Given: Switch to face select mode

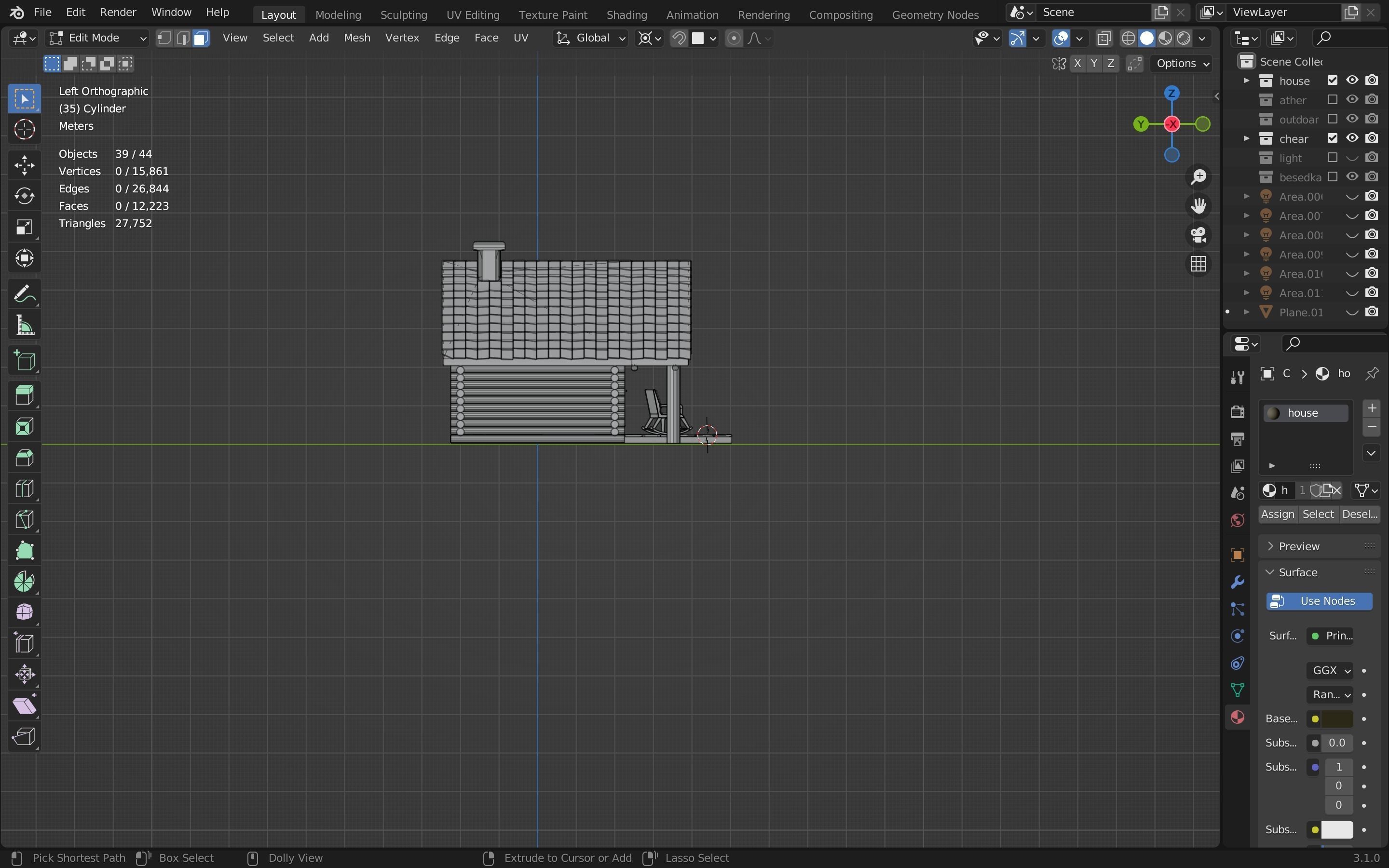Looking at the screenshot, I should (x=200, y=38).
